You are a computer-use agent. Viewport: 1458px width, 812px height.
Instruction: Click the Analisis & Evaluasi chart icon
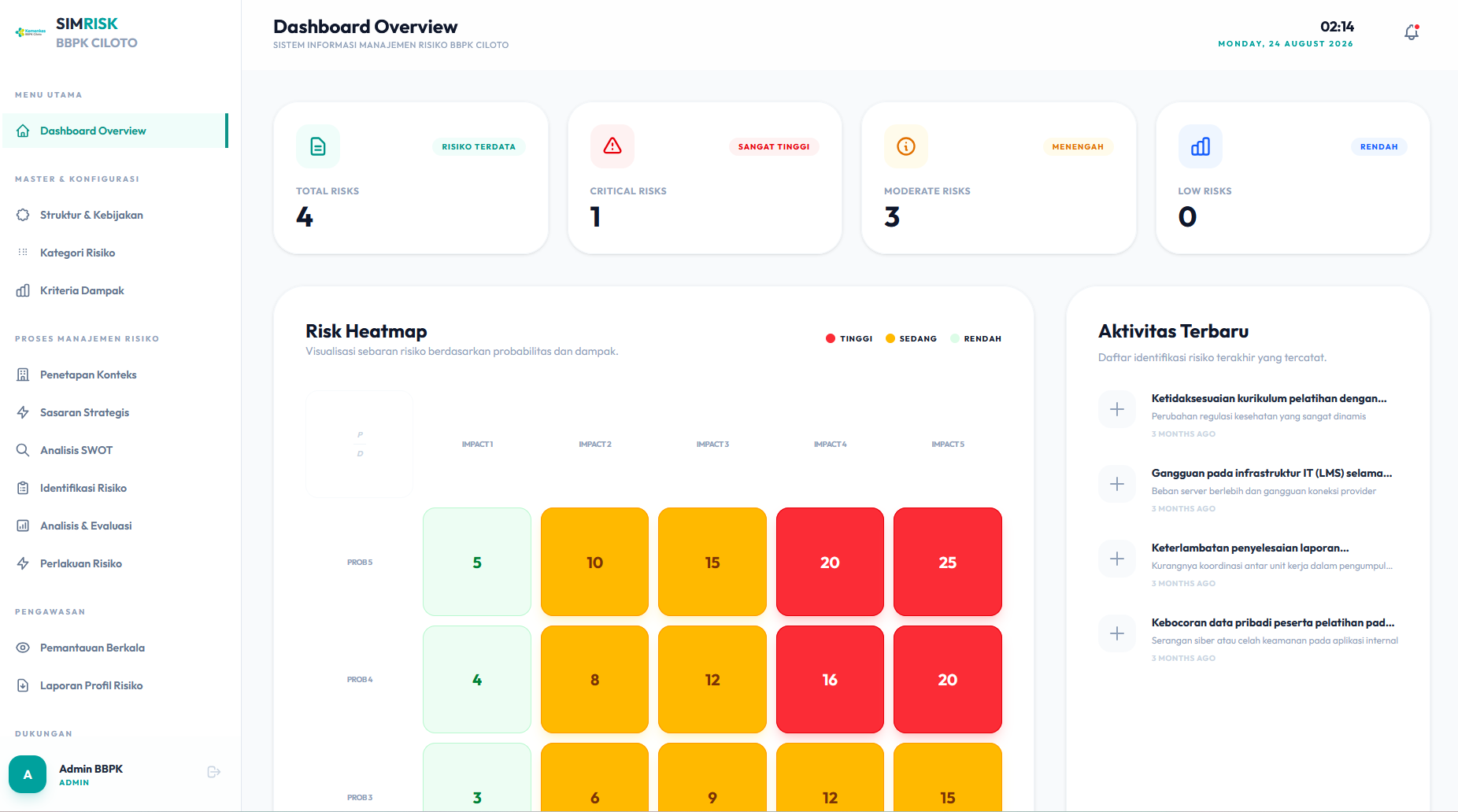click(23, 526)
